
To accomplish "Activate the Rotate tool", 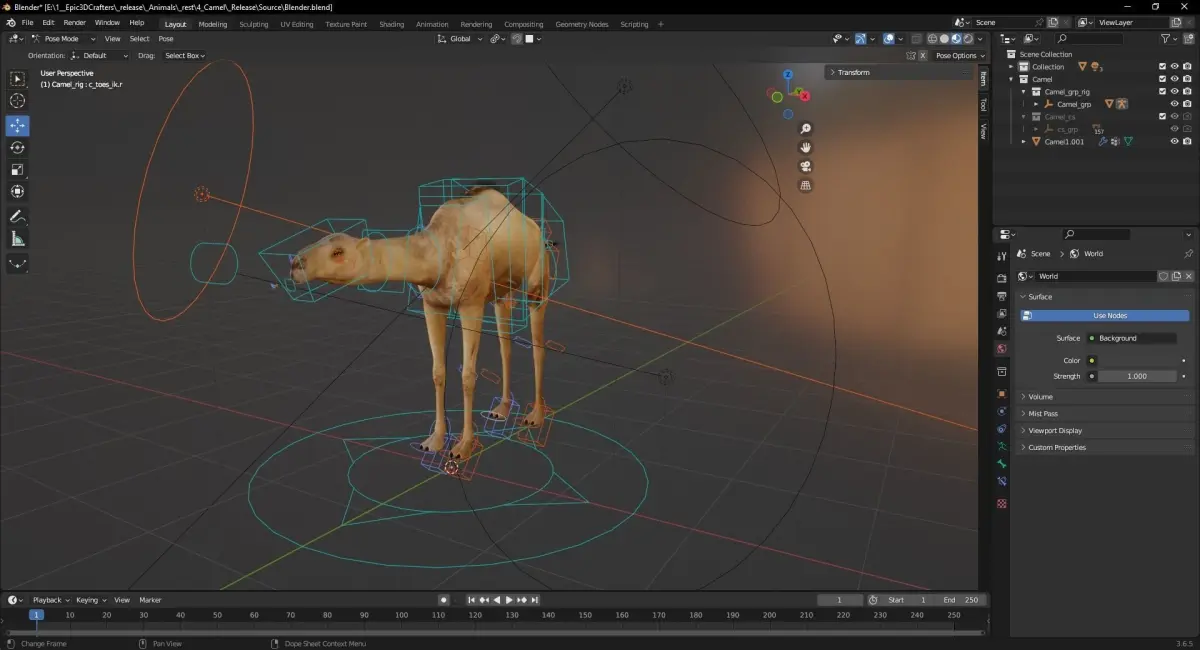I will coord(18,147).
